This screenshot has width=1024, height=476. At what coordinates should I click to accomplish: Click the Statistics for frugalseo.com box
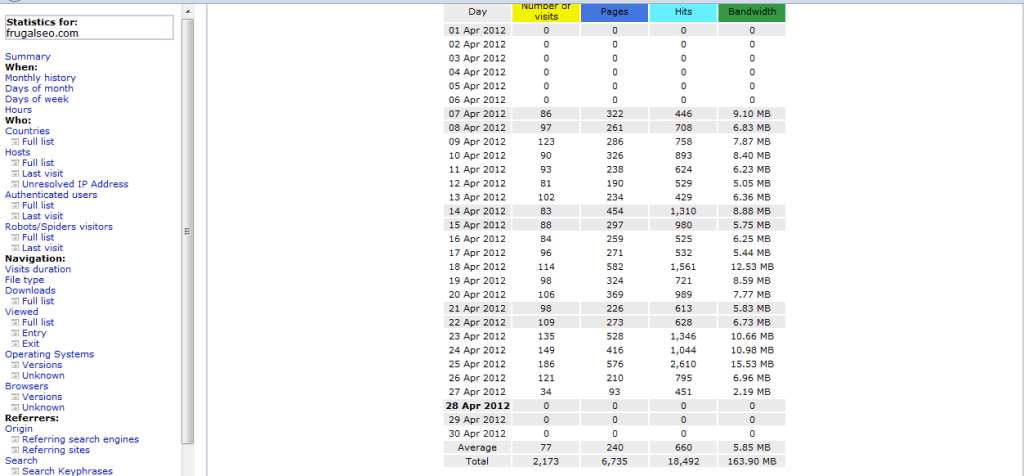(x=89, y=27)
